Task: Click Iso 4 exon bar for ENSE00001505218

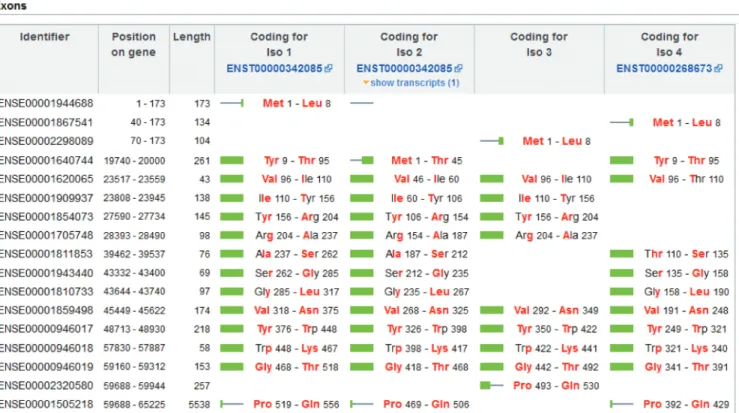Action: click(622, 404)
